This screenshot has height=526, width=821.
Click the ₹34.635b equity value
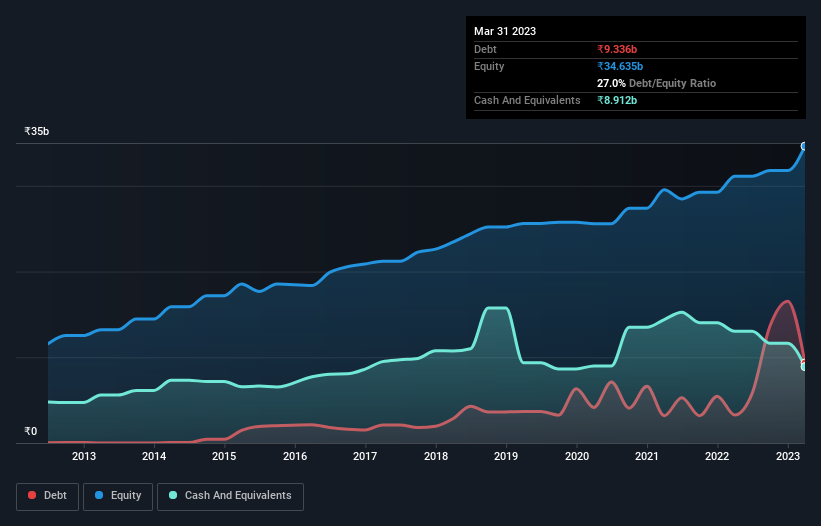(x=620, y=66)
